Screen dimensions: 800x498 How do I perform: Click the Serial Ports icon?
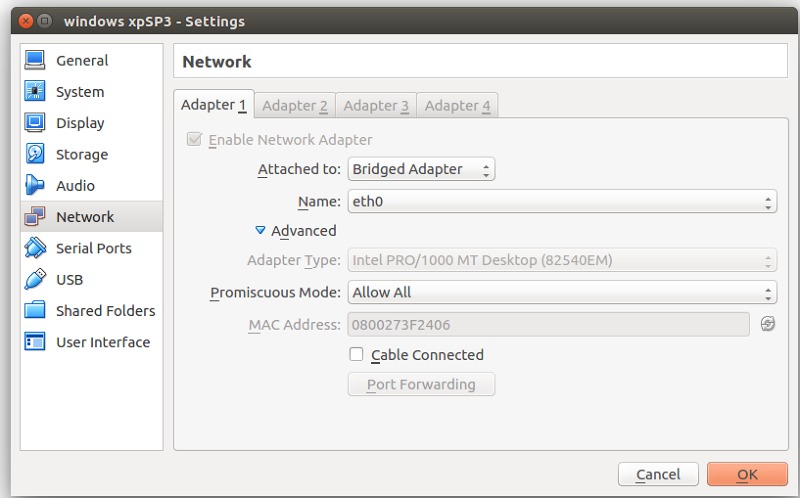pyautogui.click(x=35, y=248)
